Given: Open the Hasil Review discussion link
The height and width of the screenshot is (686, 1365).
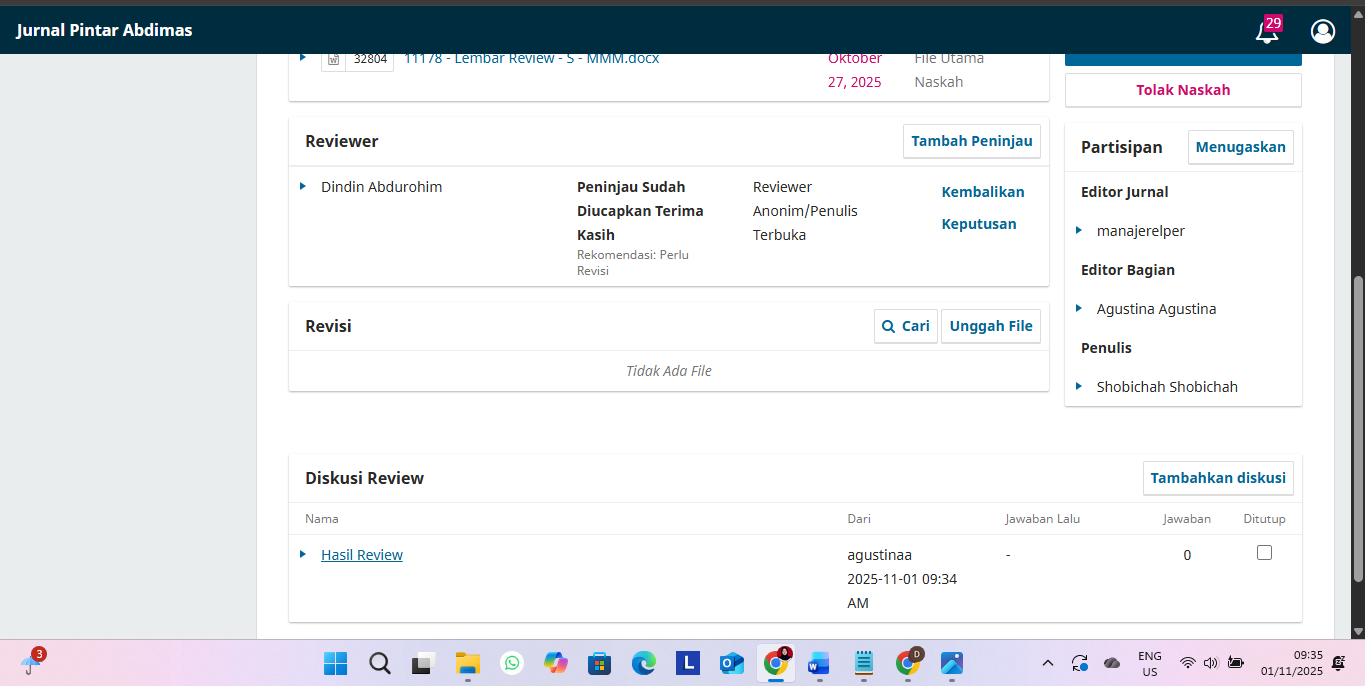Looking at the screenshot, I should coord(361,555).
